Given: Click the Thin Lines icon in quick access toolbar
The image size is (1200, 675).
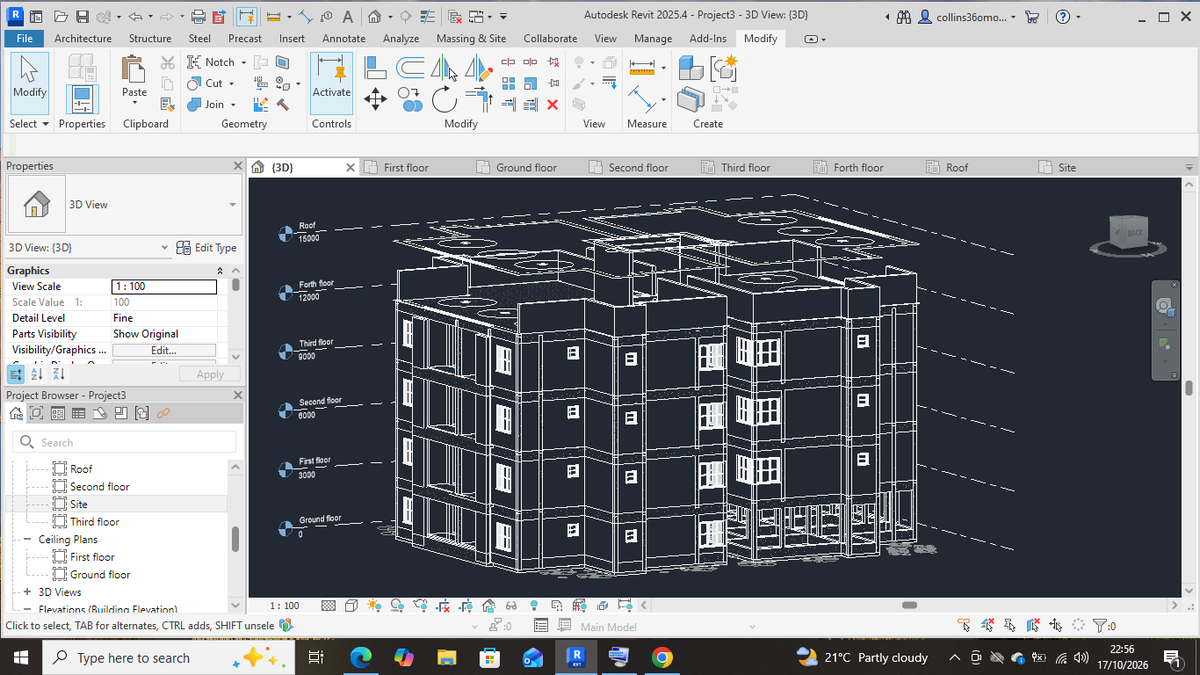Looking at the screenshot, I should [428, 15].
